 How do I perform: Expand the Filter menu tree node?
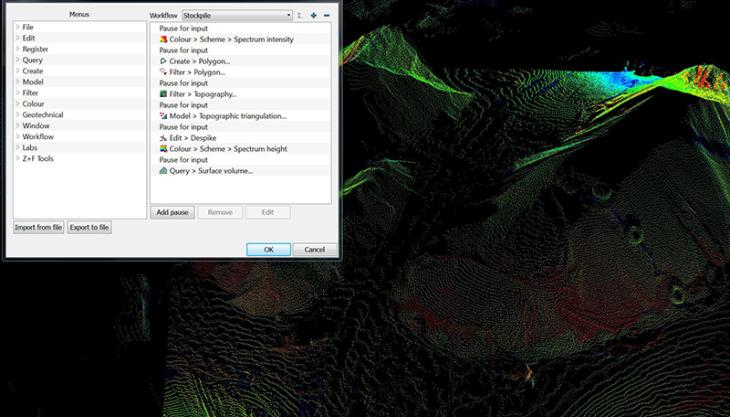click(x=18, y=93)
